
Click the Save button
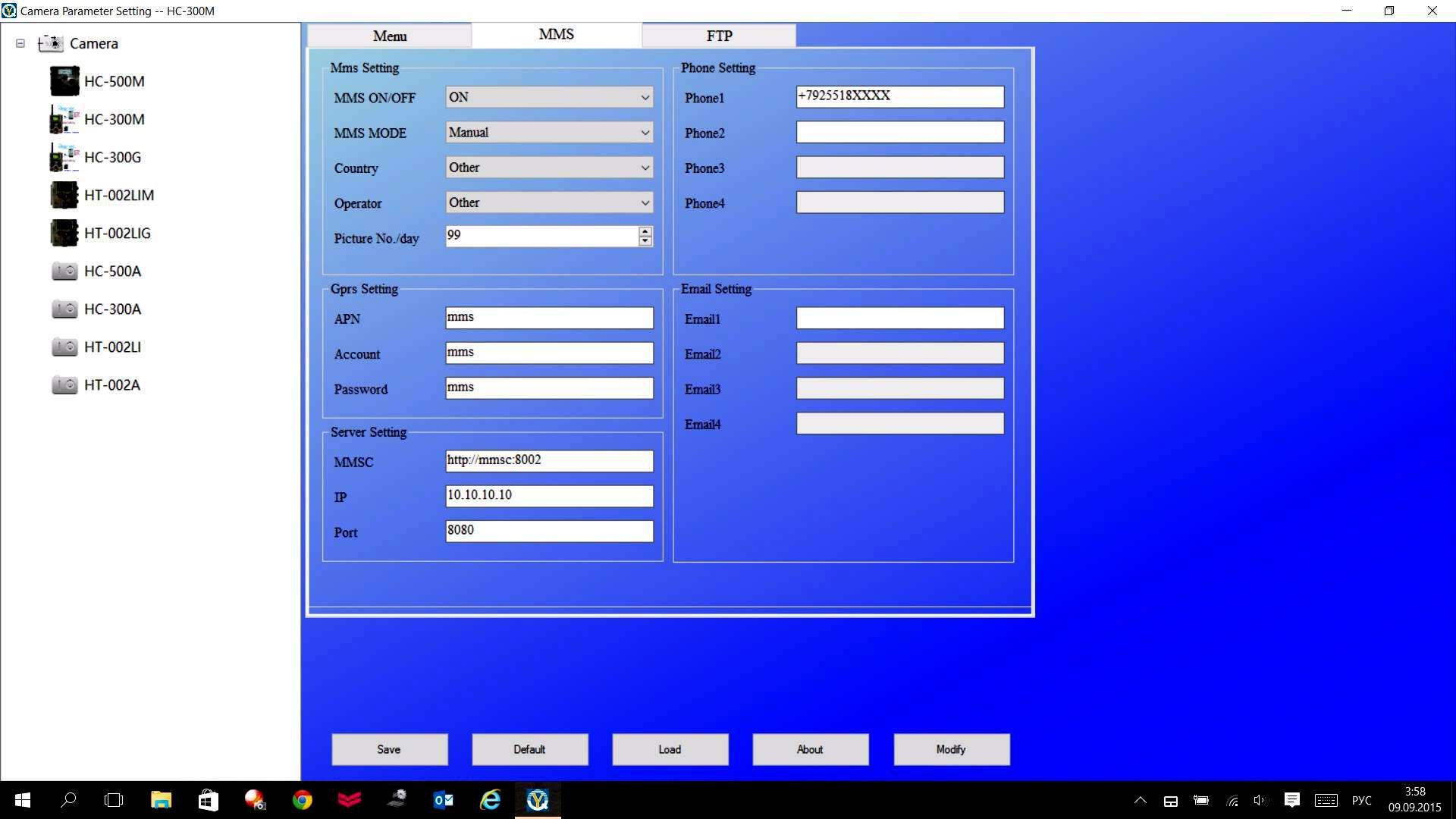tap(389, 749)
